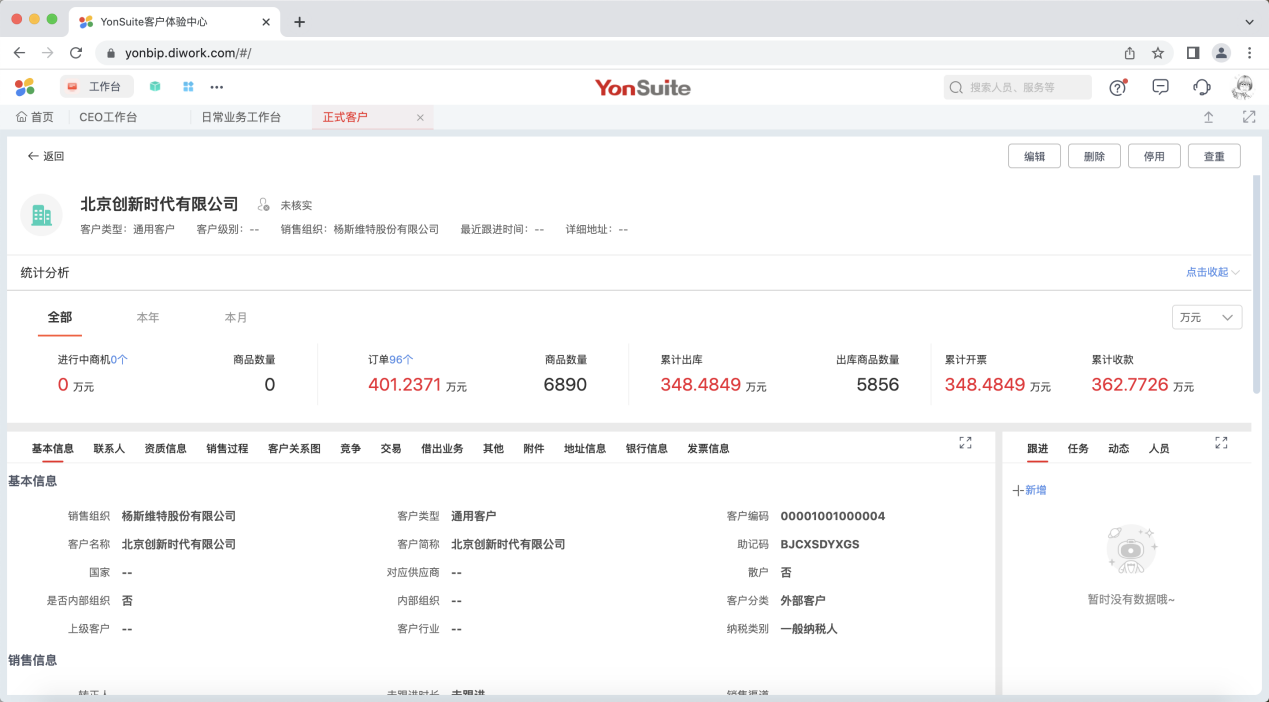Open the Chrome profile avatar
The height and width of the screenshot is (702, 1269).
pyautogui.click(x=1221, y=53)
